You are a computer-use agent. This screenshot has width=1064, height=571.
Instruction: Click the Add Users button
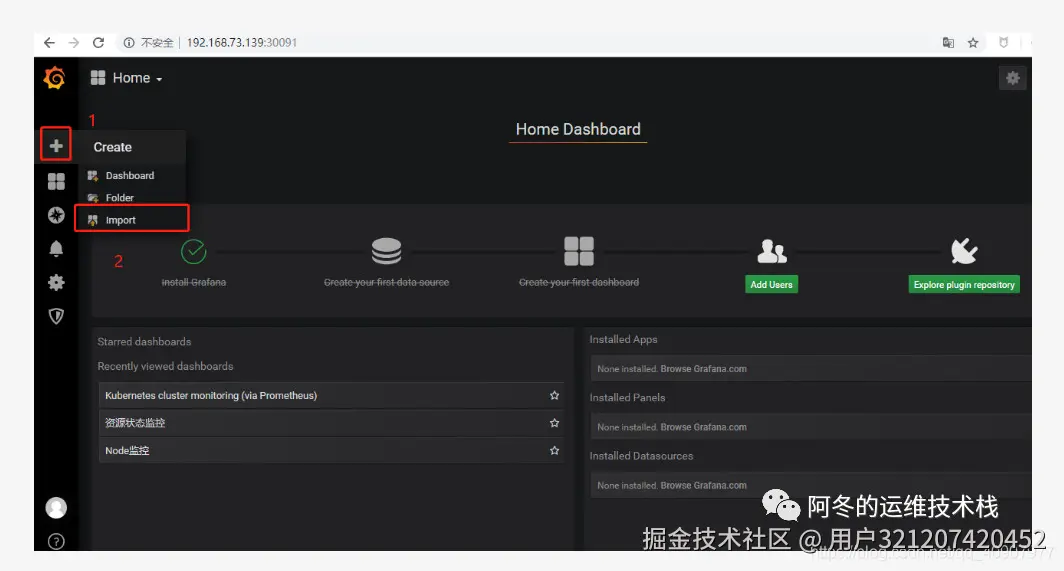point(772,284)
